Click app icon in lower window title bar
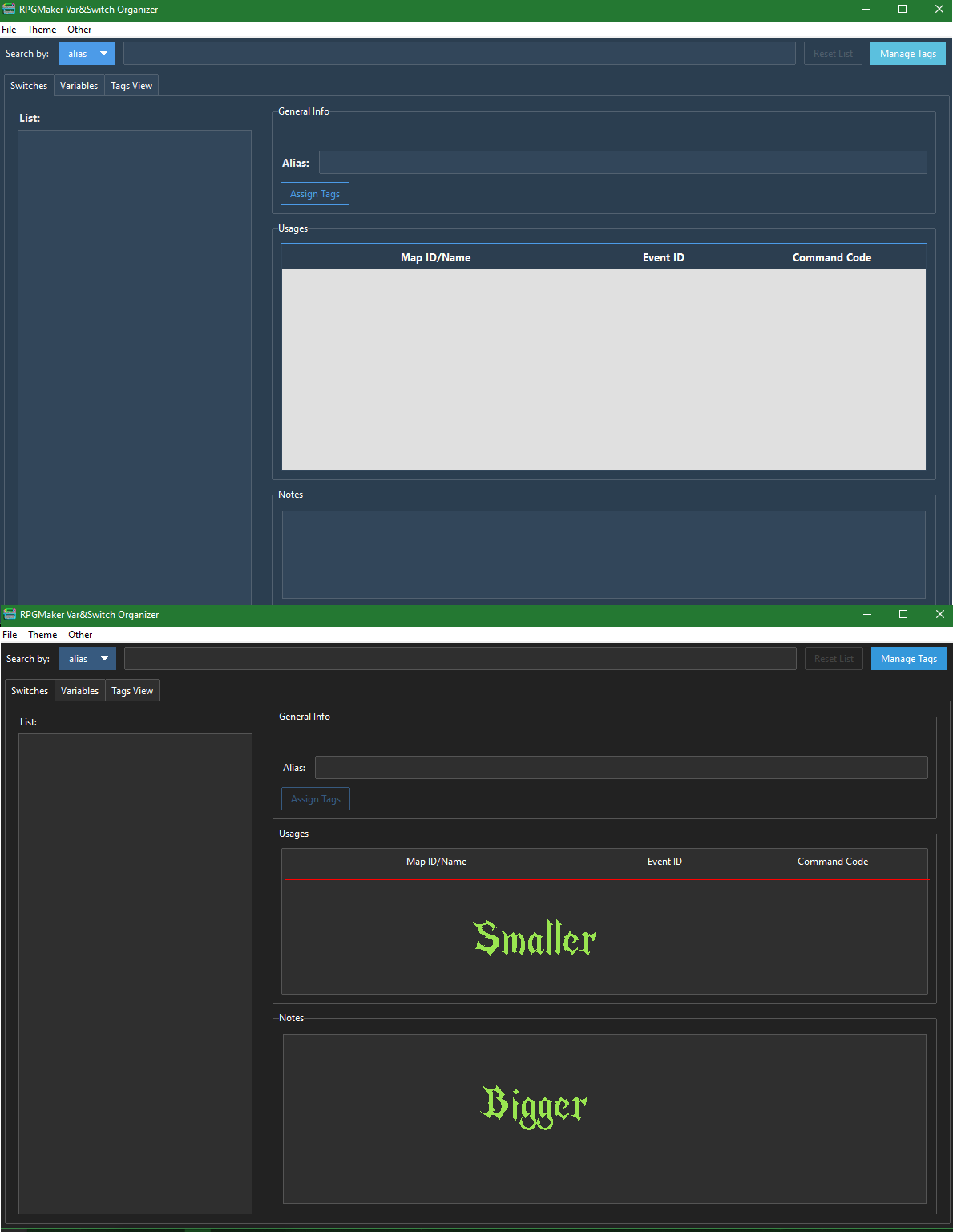Screen dimensions: 953x1232 point(10,615)
